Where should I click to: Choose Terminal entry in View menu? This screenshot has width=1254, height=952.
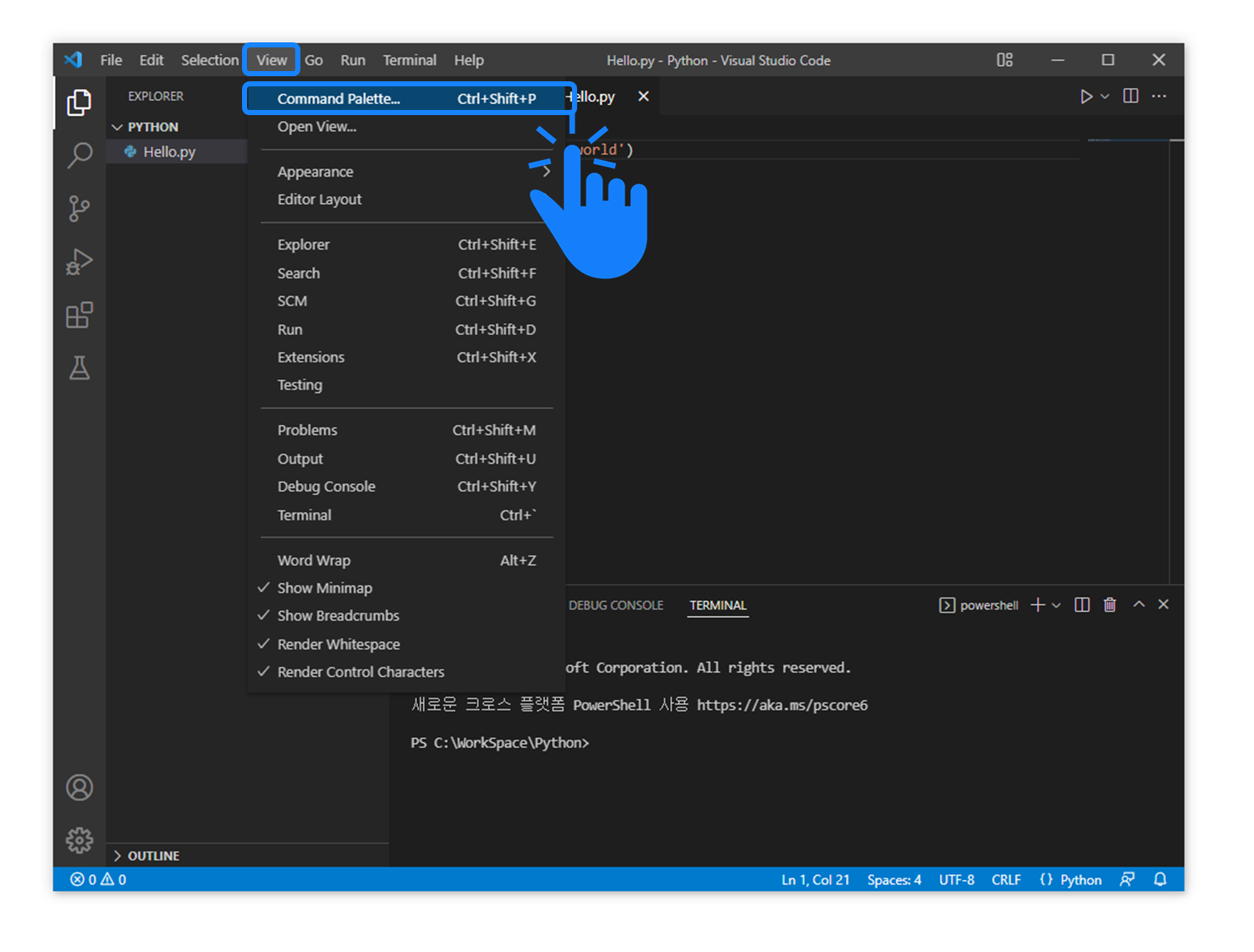click(406, 515)
